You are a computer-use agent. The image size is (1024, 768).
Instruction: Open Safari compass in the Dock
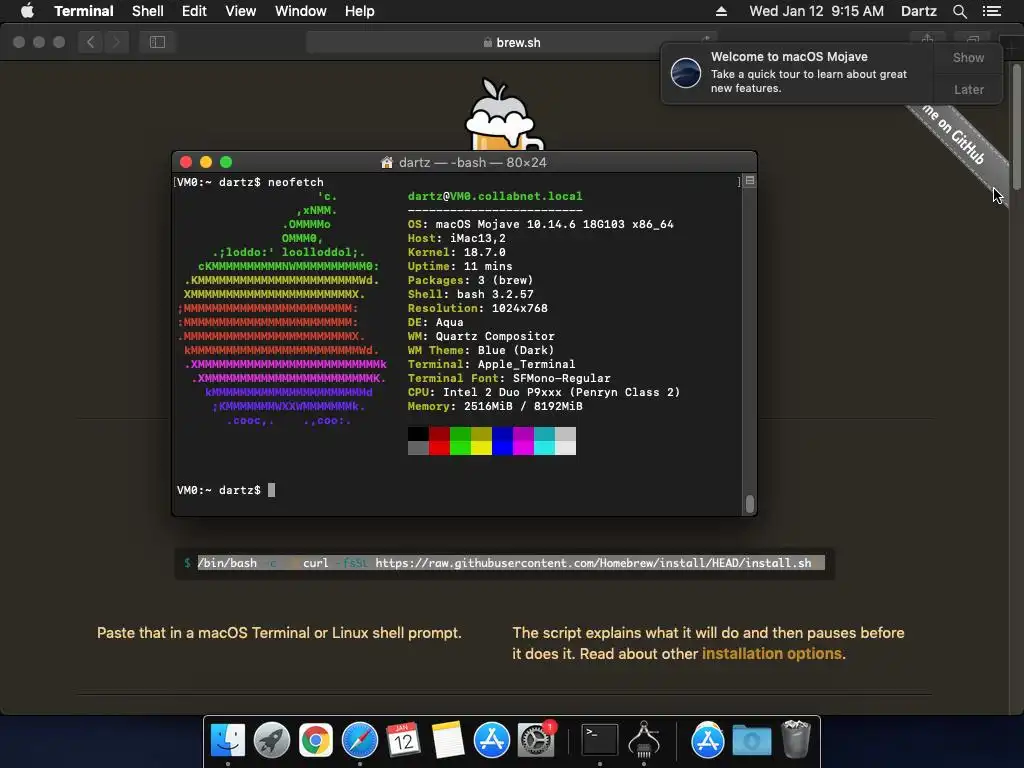click(x=360, y=740)
